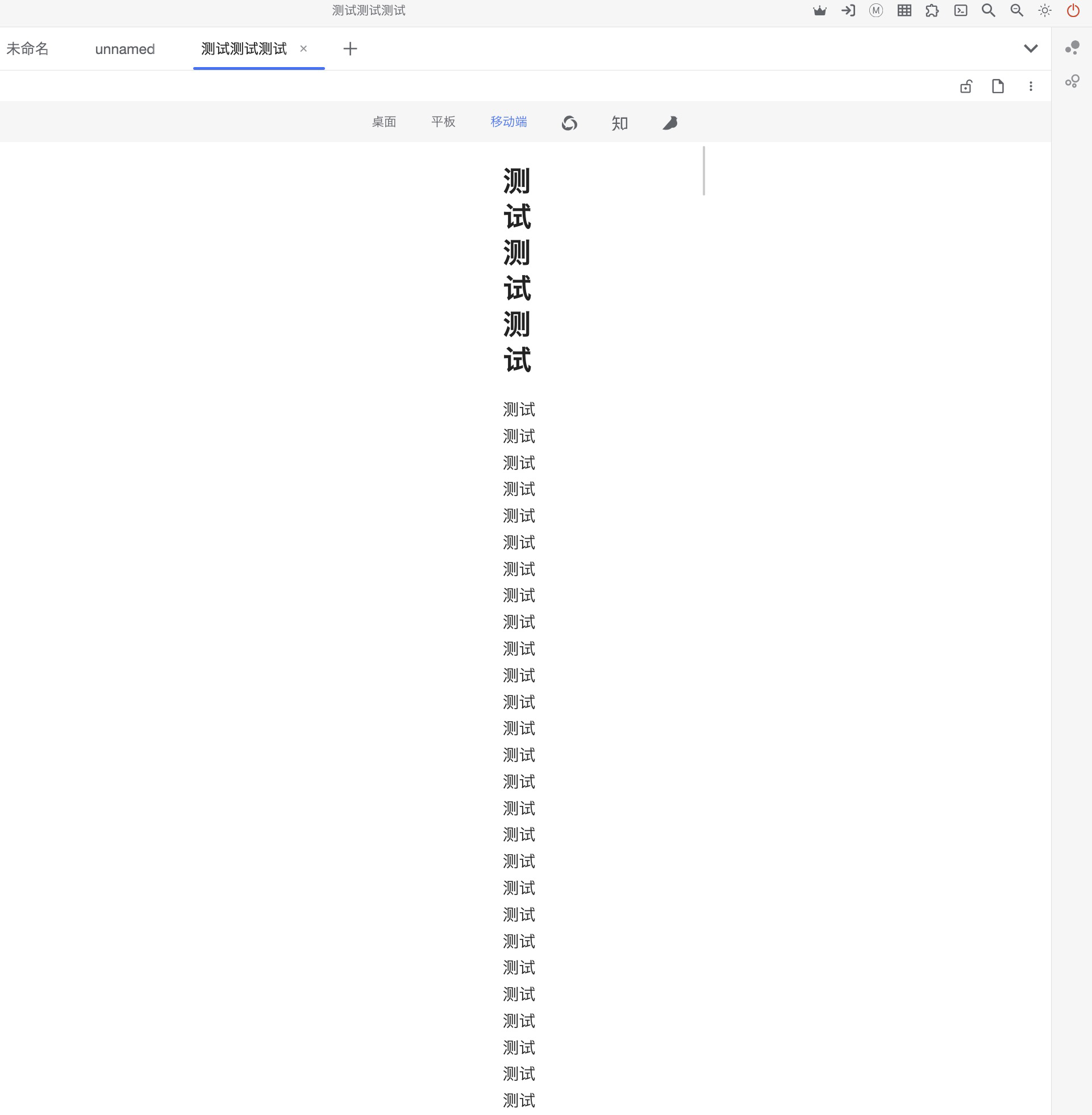
Task: Click the filled bubbles sidebar icon
Action: pyautogui.click(x=1072, y=48)
